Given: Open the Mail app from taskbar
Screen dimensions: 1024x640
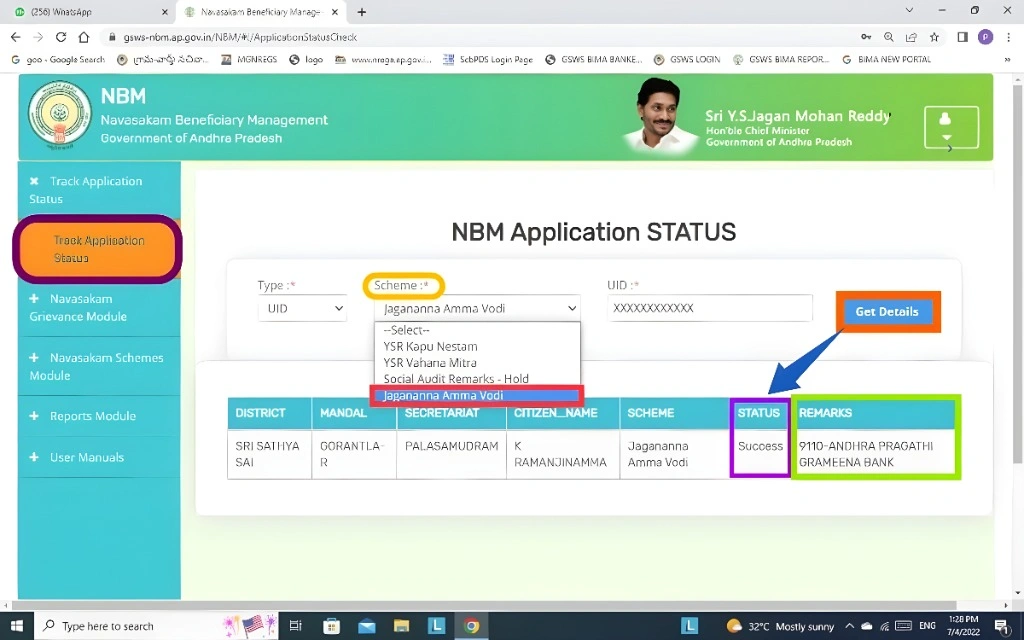Looking at the screenshot, I should pyautogui.click(x=366, y=626).
